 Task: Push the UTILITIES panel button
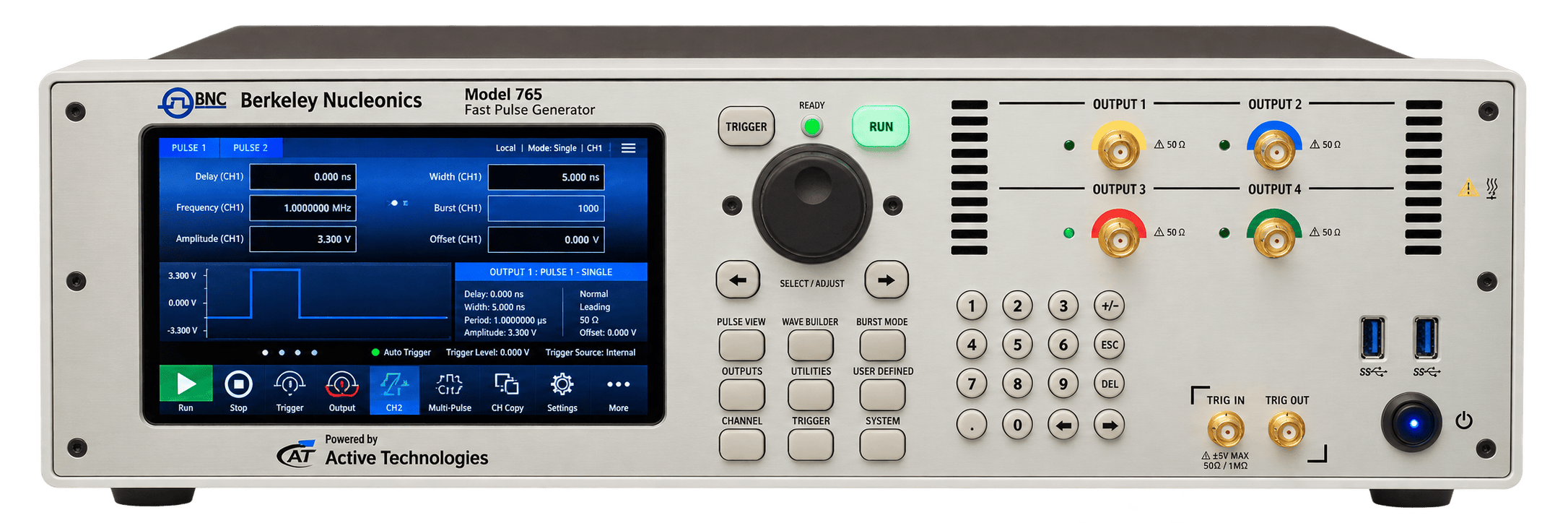coord(811,395)
